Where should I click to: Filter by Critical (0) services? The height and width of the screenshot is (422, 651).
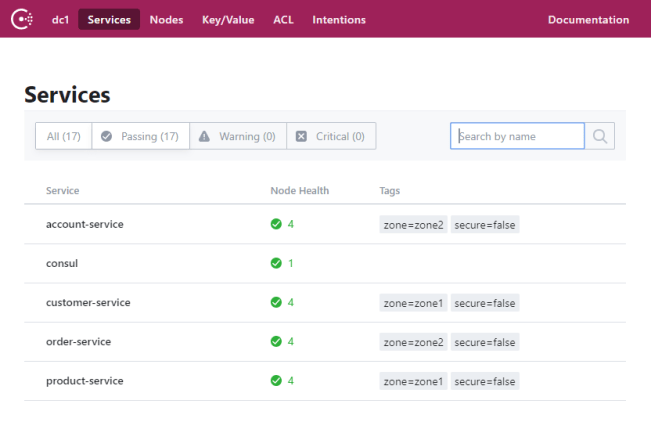(331, 136)
